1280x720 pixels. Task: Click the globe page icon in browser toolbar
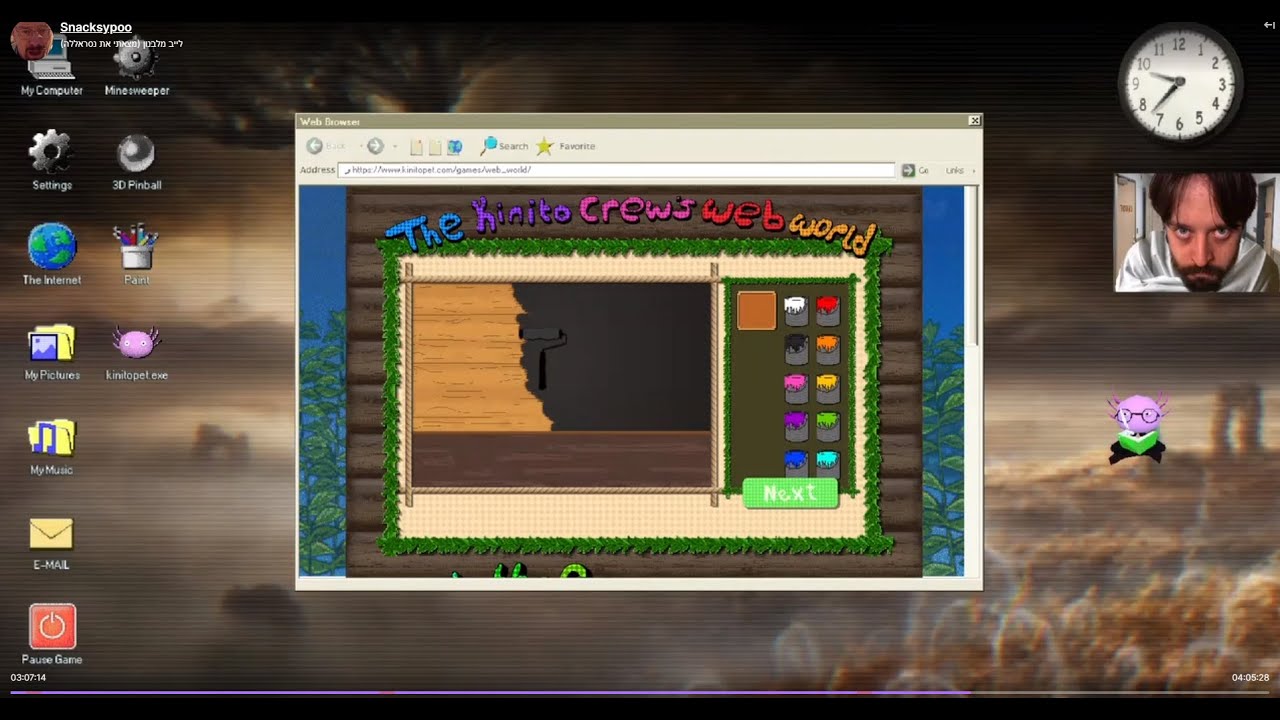(454, 147)
